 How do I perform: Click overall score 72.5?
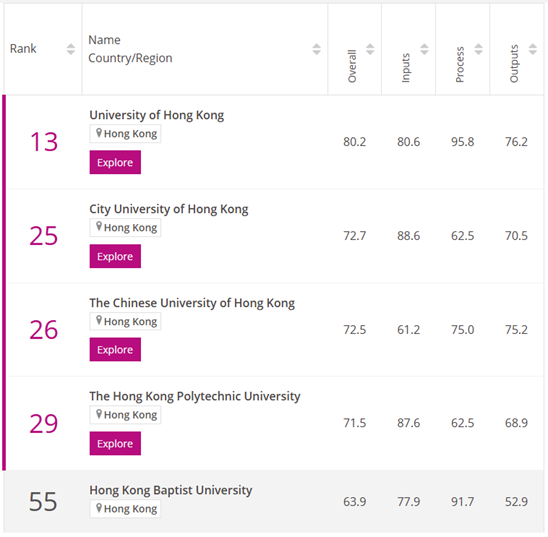click(x=354, y=330)
